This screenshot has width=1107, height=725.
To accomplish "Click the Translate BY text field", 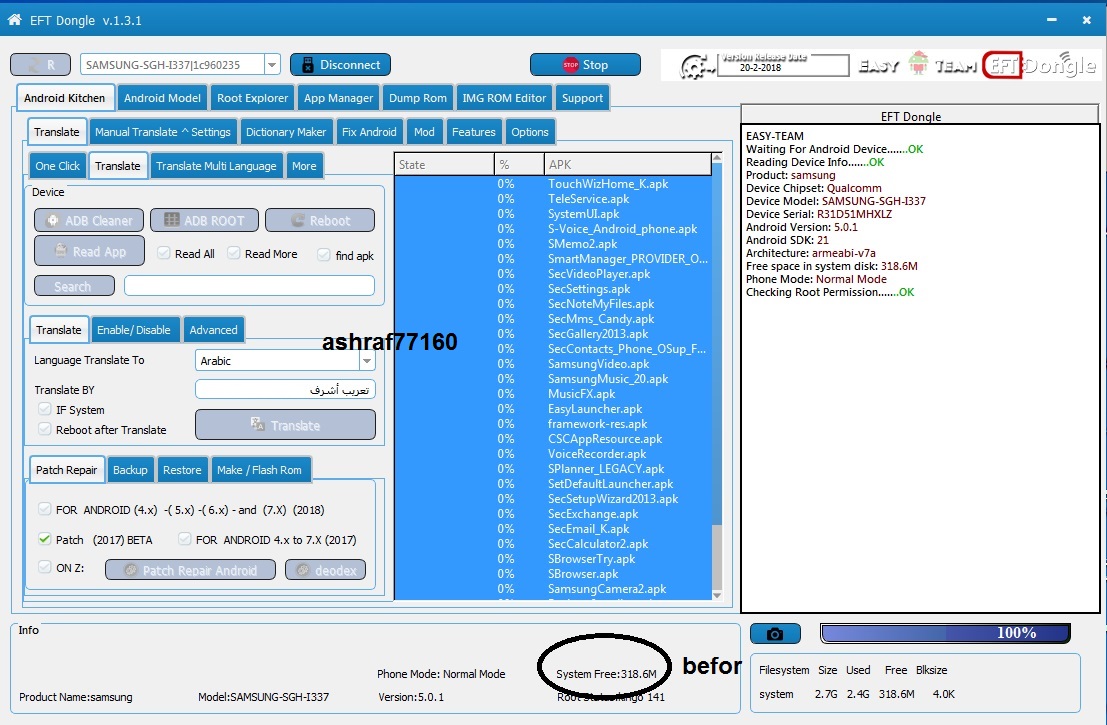I will [285, 390].
